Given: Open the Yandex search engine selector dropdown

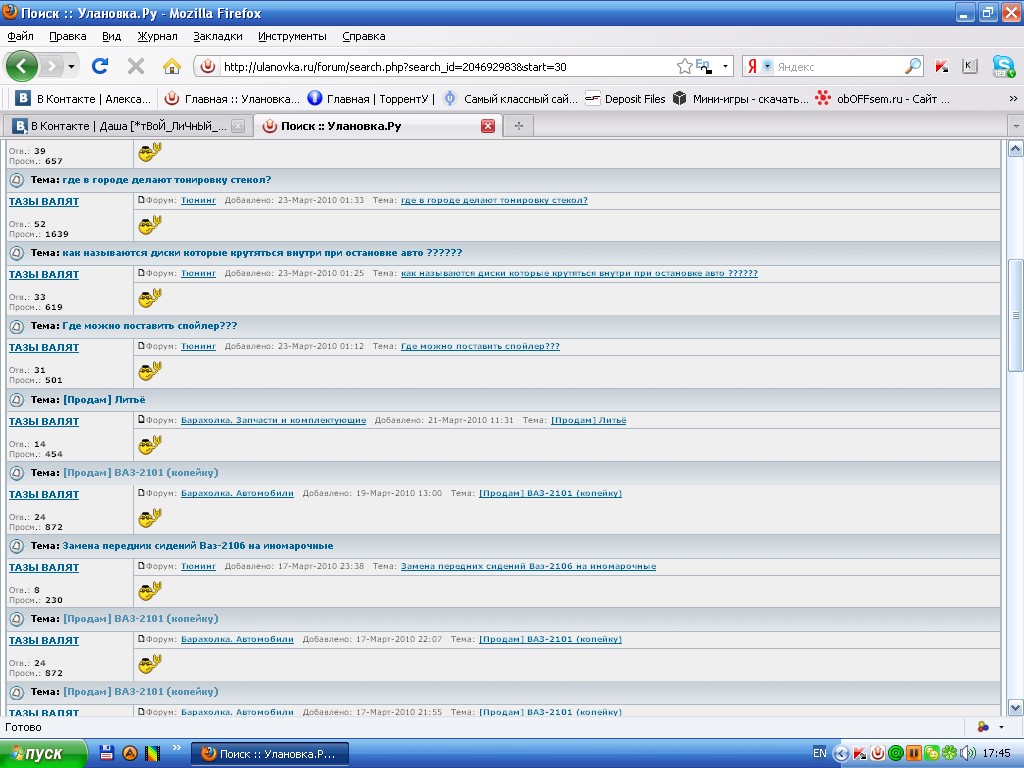Looking at the screenshot, I should (768, 66).
